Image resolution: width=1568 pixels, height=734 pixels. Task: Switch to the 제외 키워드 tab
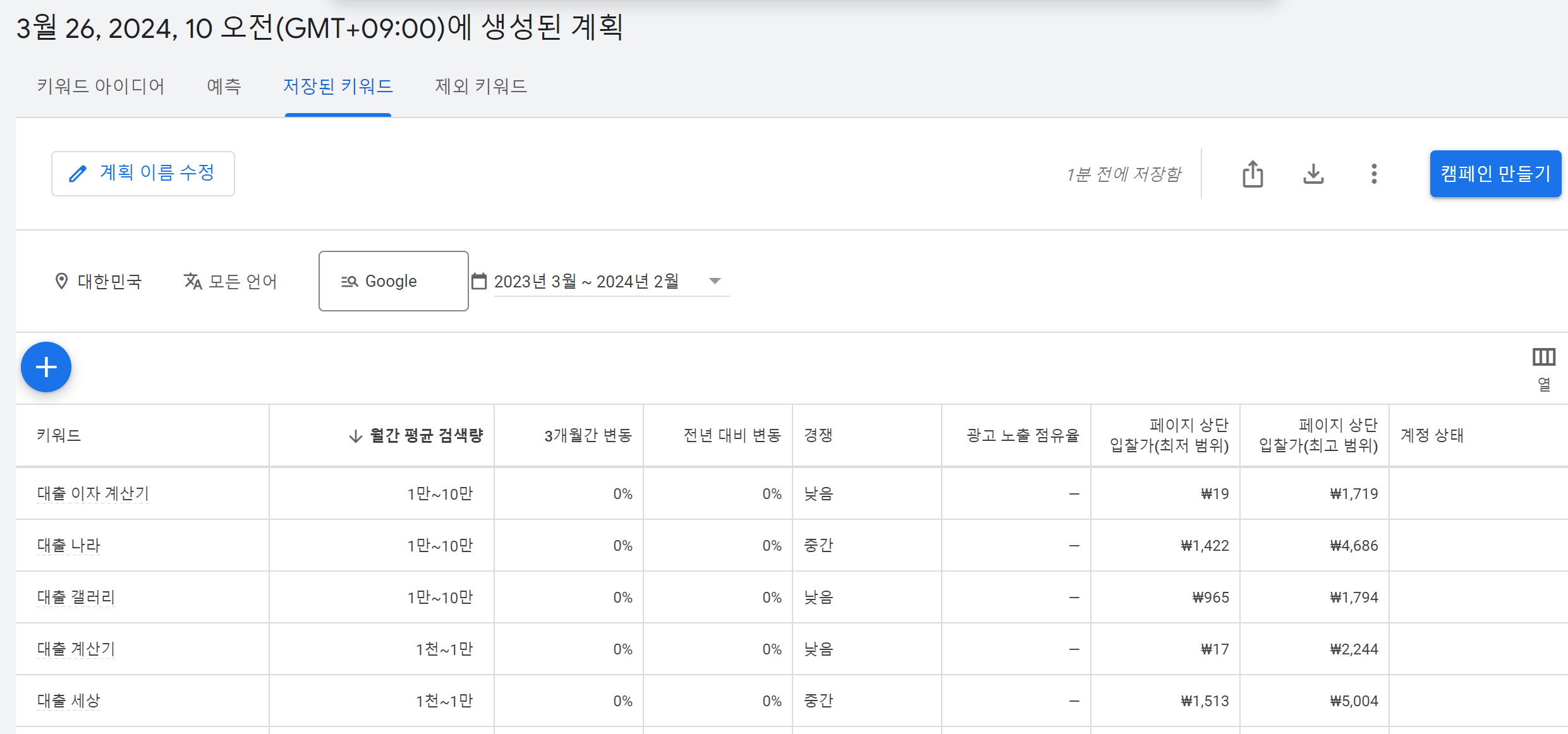480,87
